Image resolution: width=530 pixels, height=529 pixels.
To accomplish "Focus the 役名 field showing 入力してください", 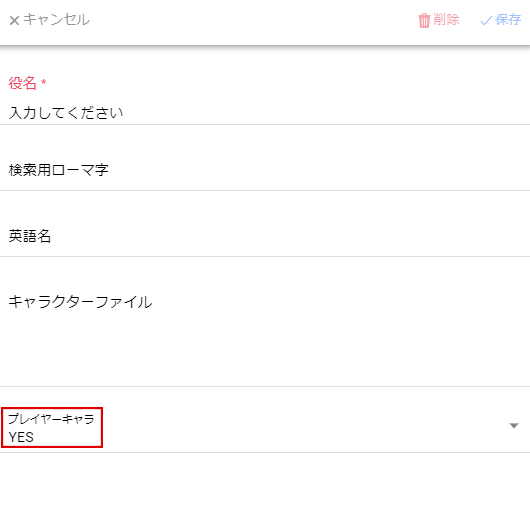I will 265,113.
